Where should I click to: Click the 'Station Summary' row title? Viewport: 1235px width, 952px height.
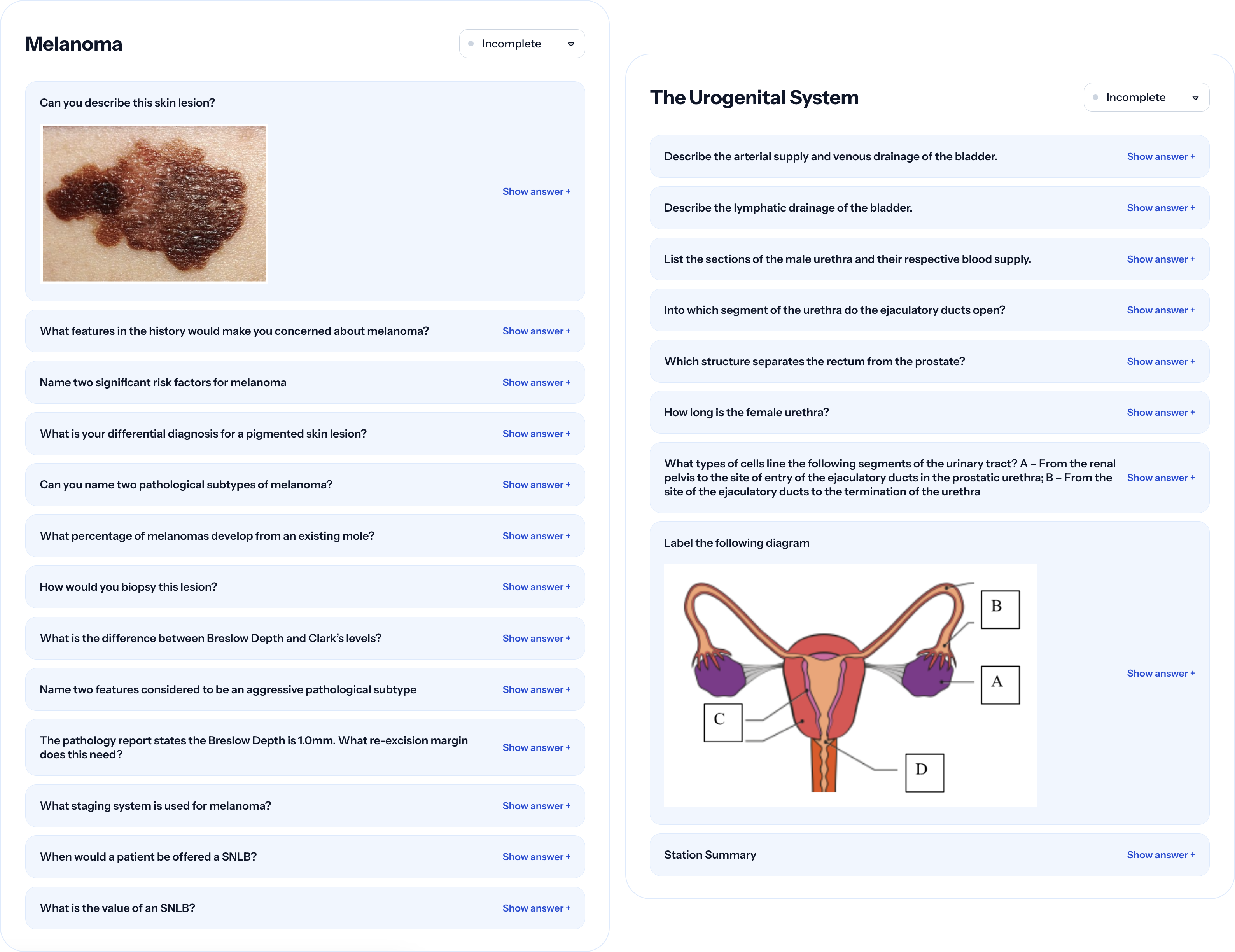click(x=710, y=855)
